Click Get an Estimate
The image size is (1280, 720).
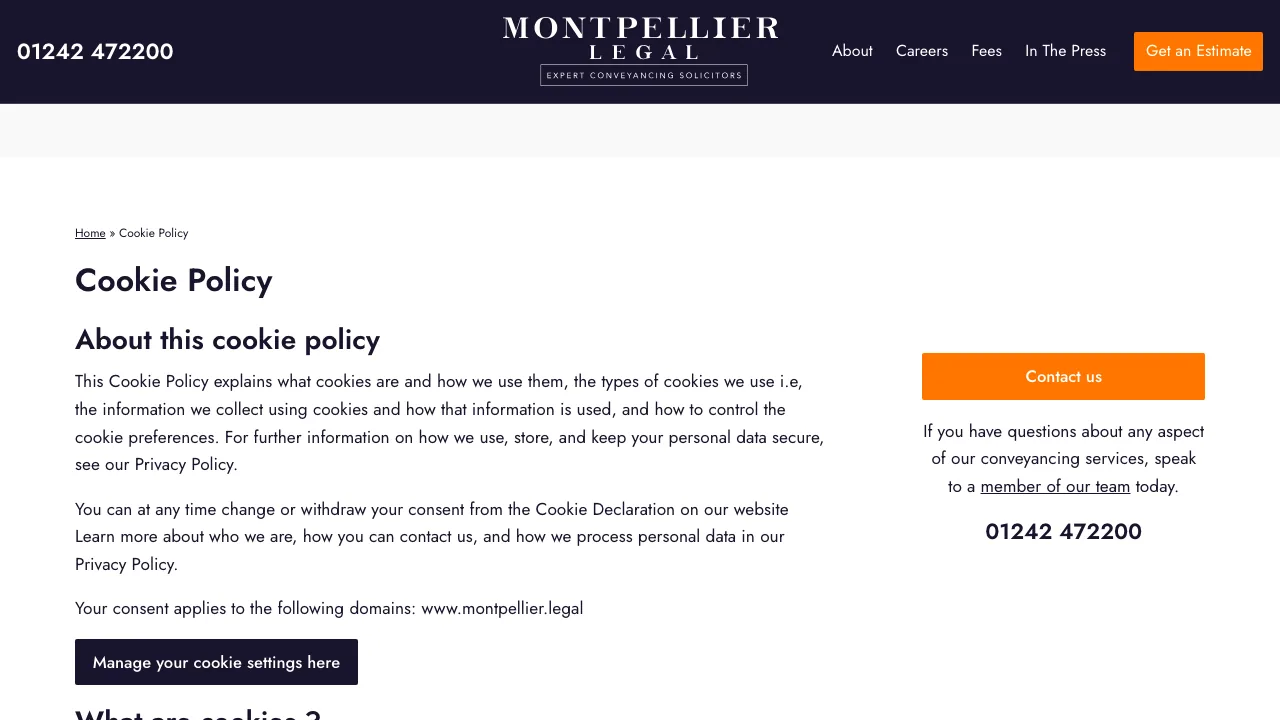pyautogui.click(x=1198, y=51)
